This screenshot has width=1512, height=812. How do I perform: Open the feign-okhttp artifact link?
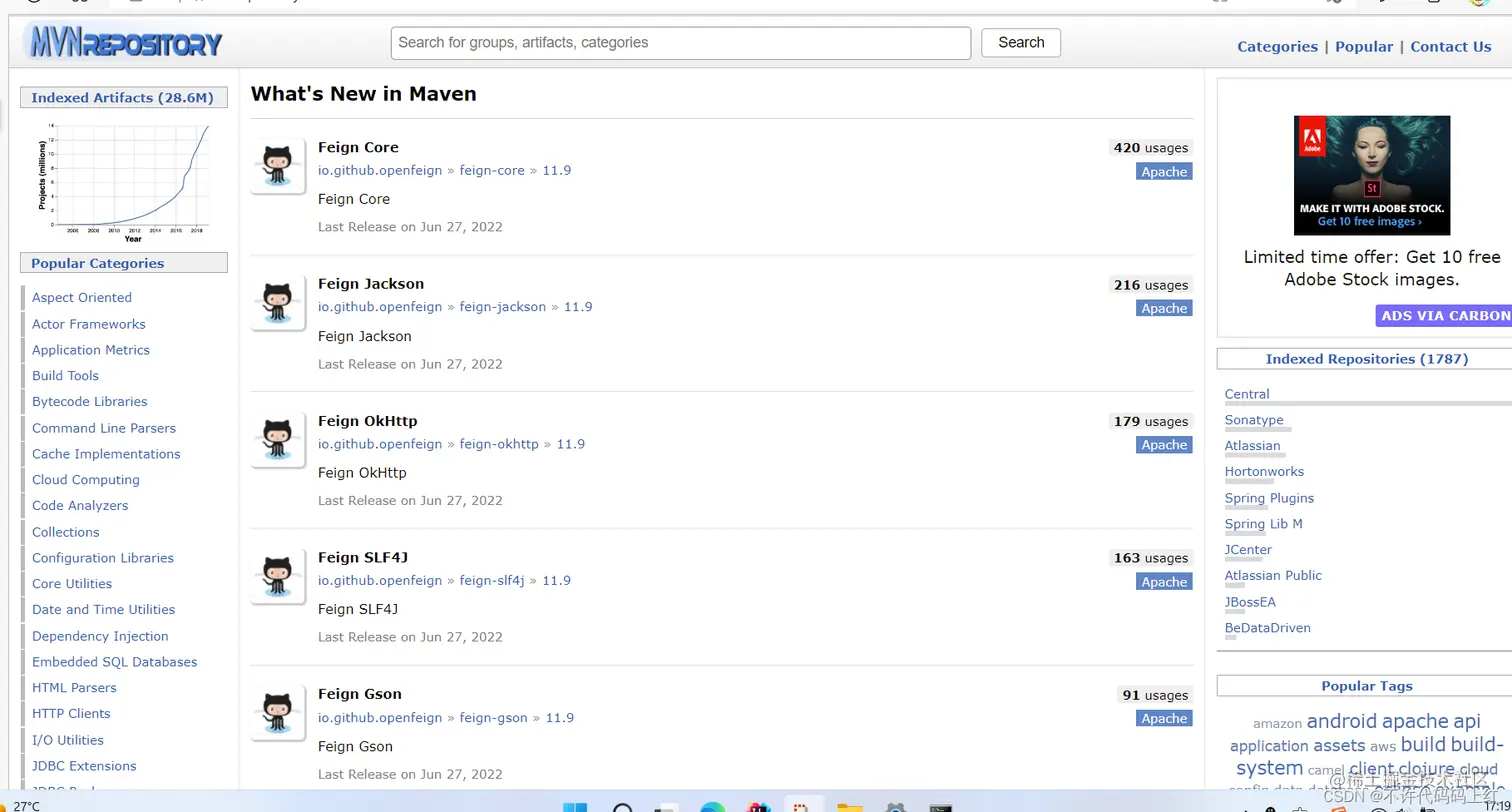click(x=499, y=444)
